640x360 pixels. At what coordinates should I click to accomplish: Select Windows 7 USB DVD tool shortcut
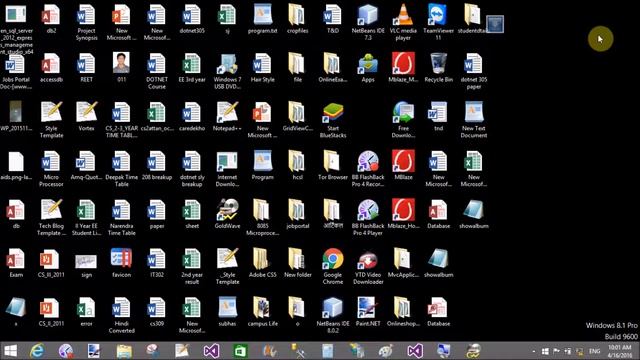coord(227,71)
